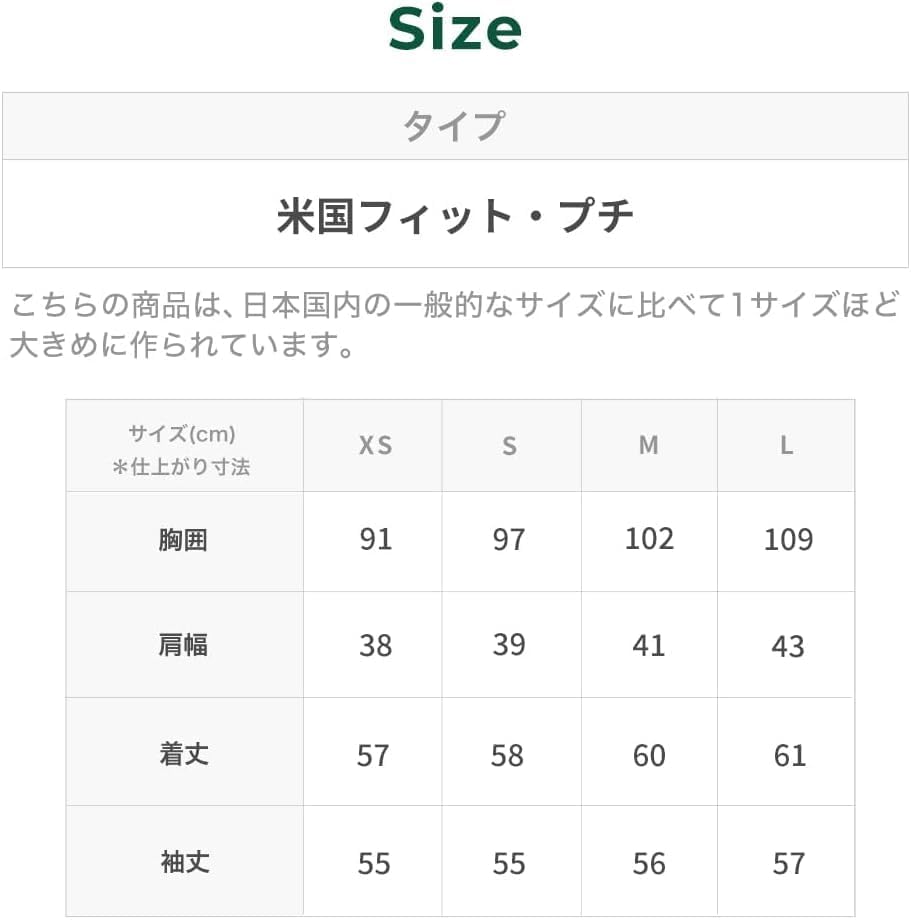
Task: Select the 着丈 value 60 for M
Action: (x=649, y=755)
